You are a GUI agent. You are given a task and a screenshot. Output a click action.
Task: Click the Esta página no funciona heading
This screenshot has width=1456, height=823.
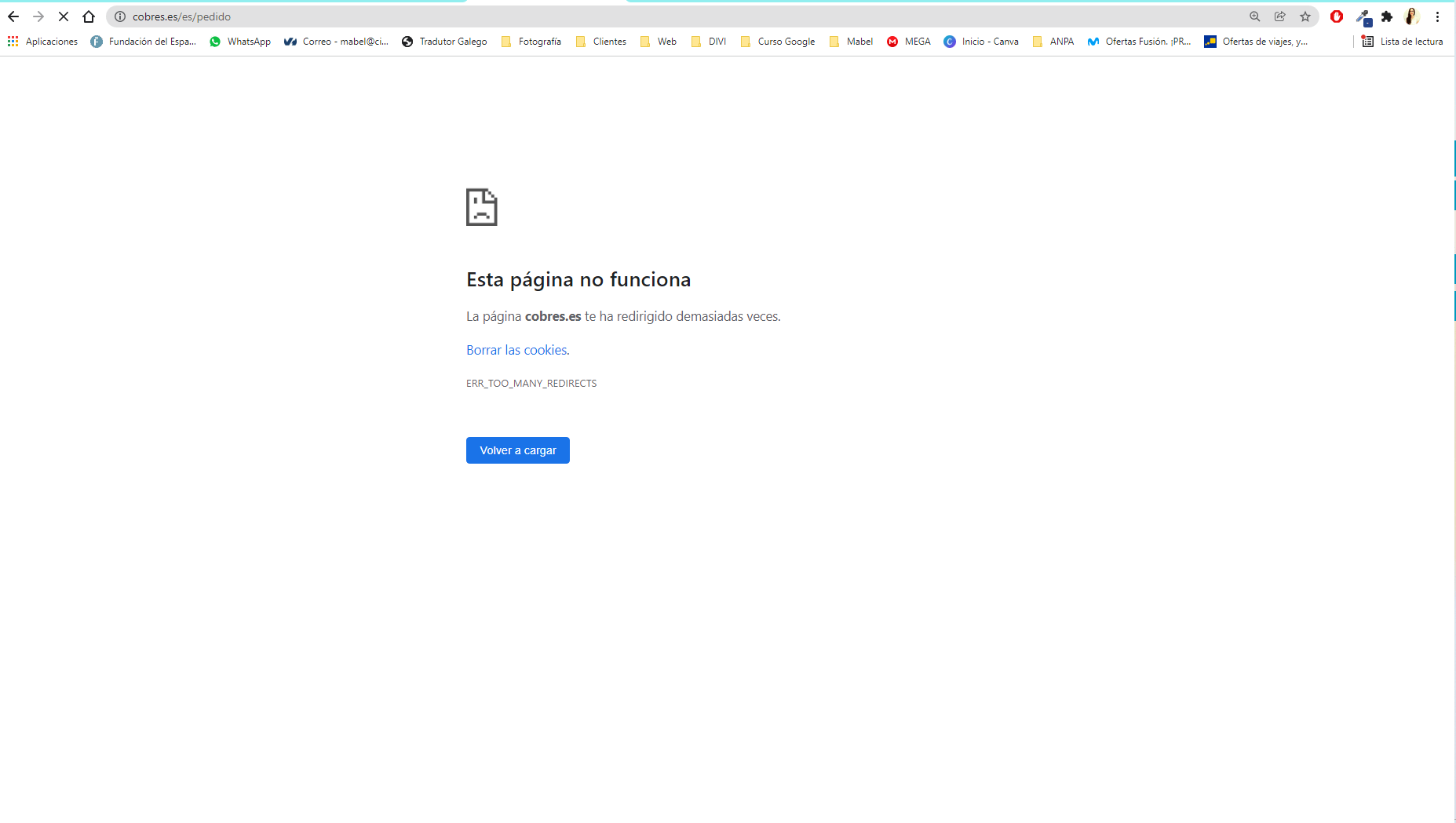[x=578, y=279]
